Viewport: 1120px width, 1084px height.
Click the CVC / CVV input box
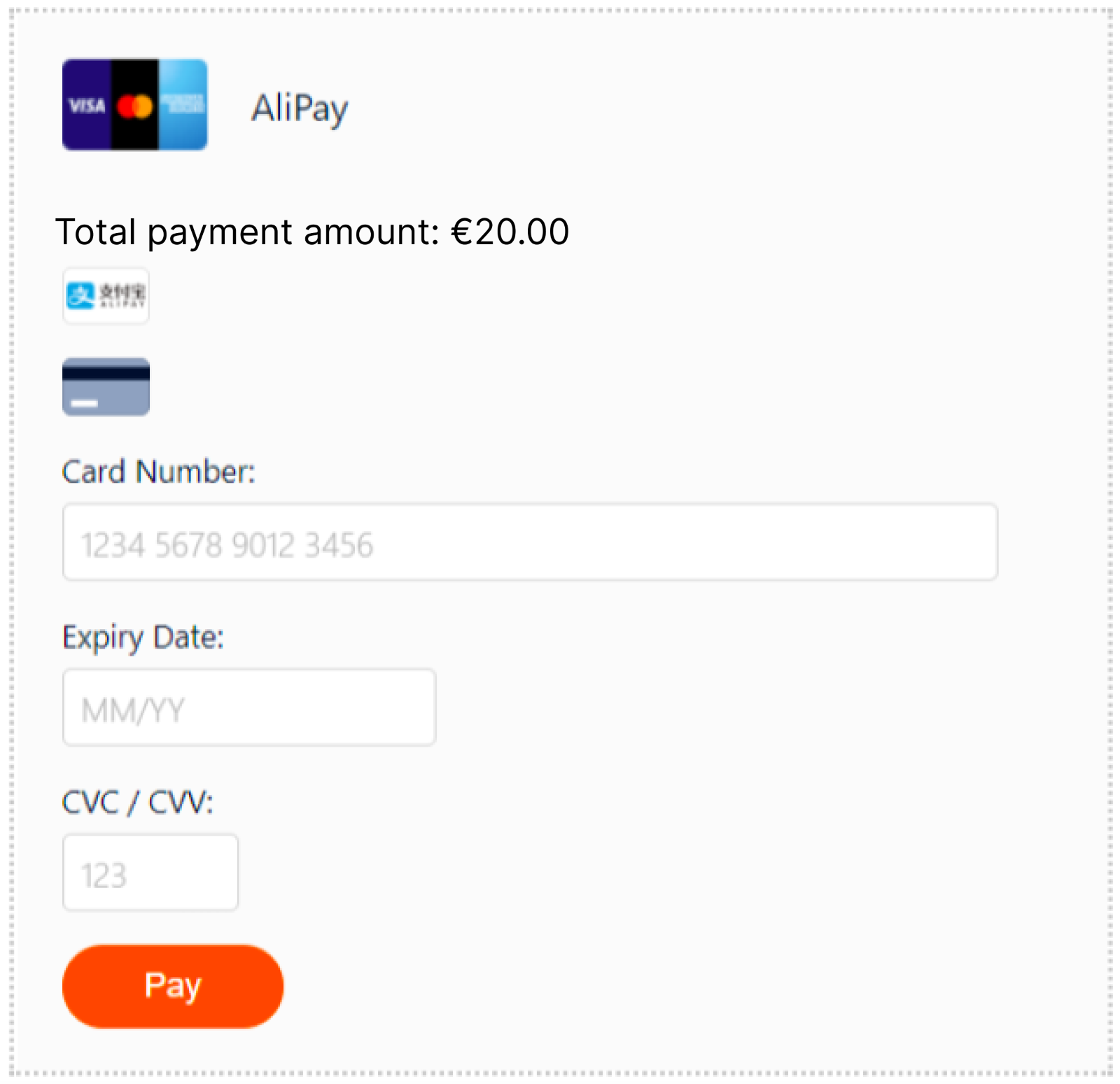[150, 872]
